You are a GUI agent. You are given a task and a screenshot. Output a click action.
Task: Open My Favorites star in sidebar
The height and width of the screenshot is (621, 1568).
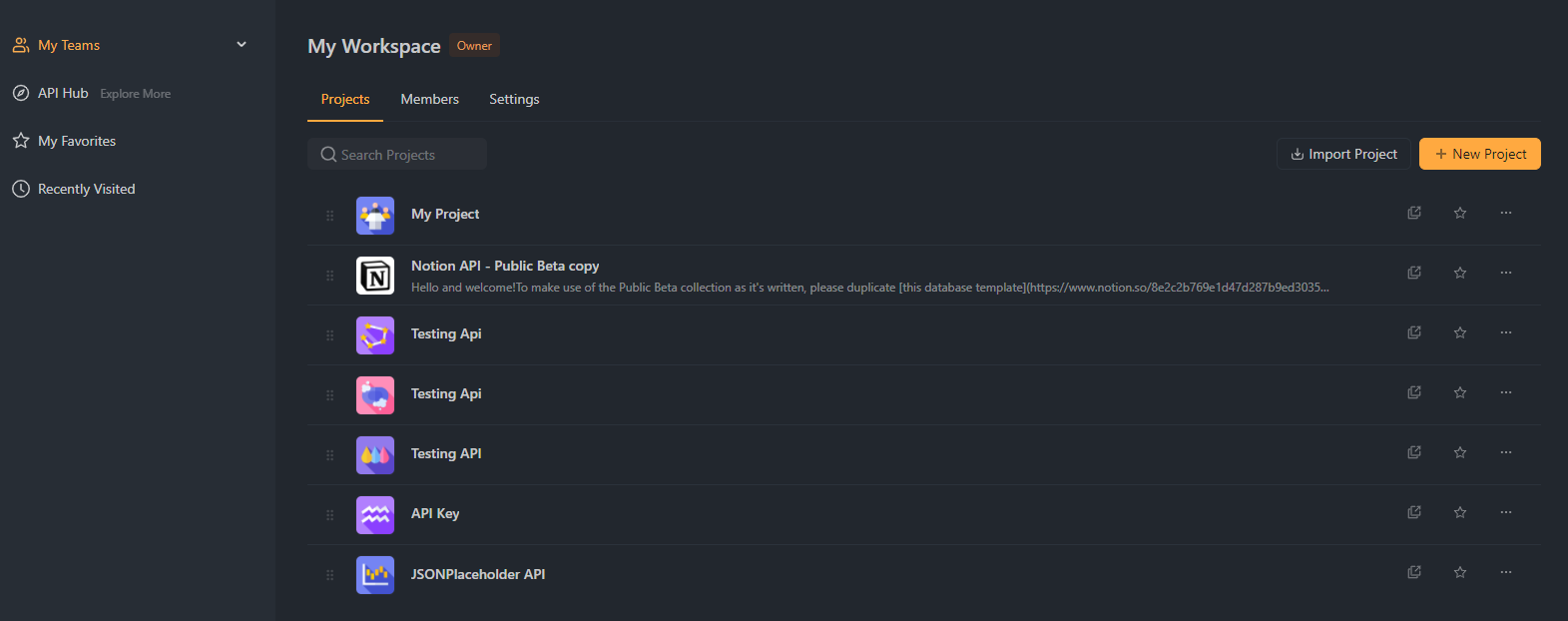tap(21, 141)
